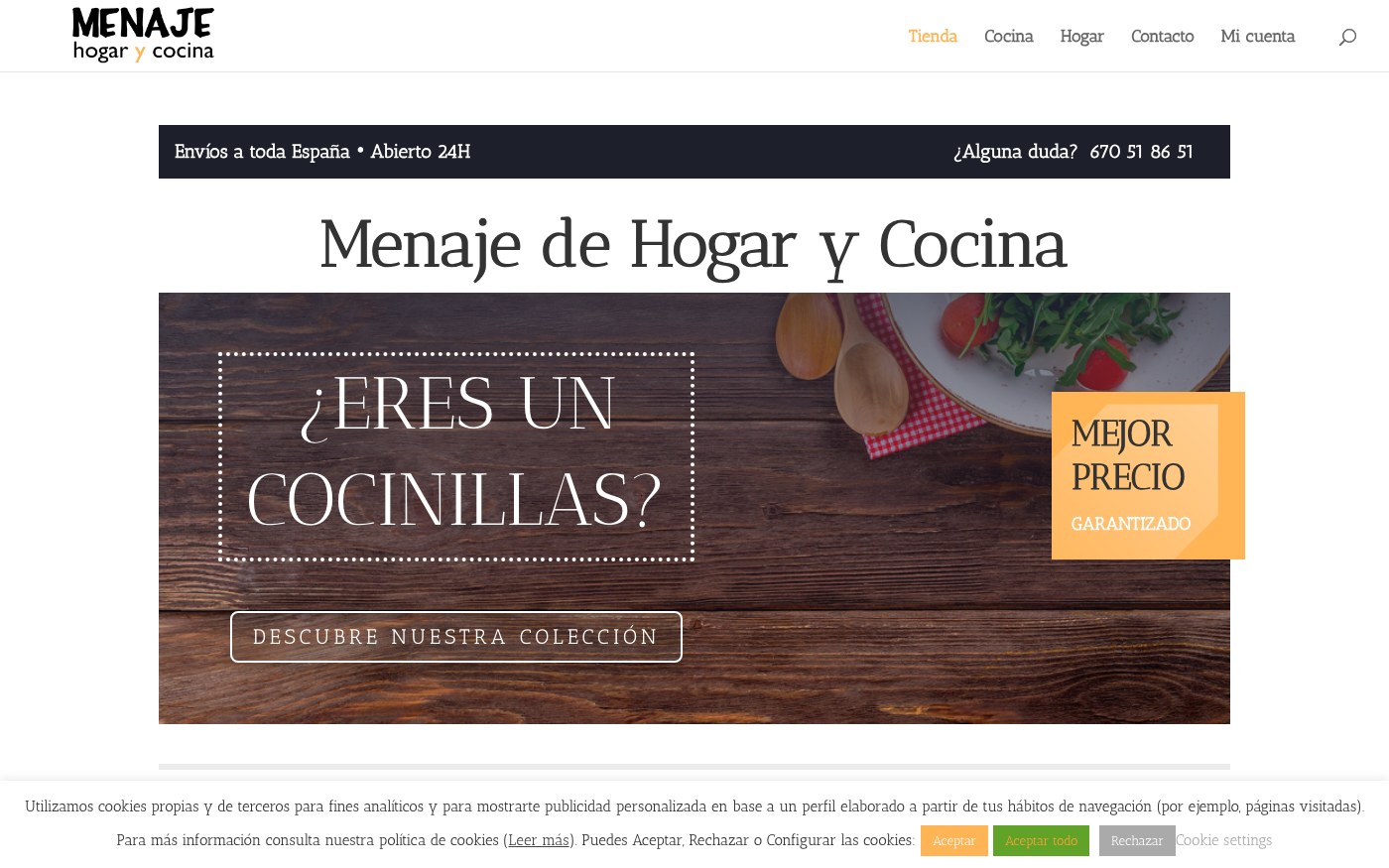The height and width of the screenshot is (868, 1389).
Task: Click the Envíos a toda España text
Action: pos(262,152)
